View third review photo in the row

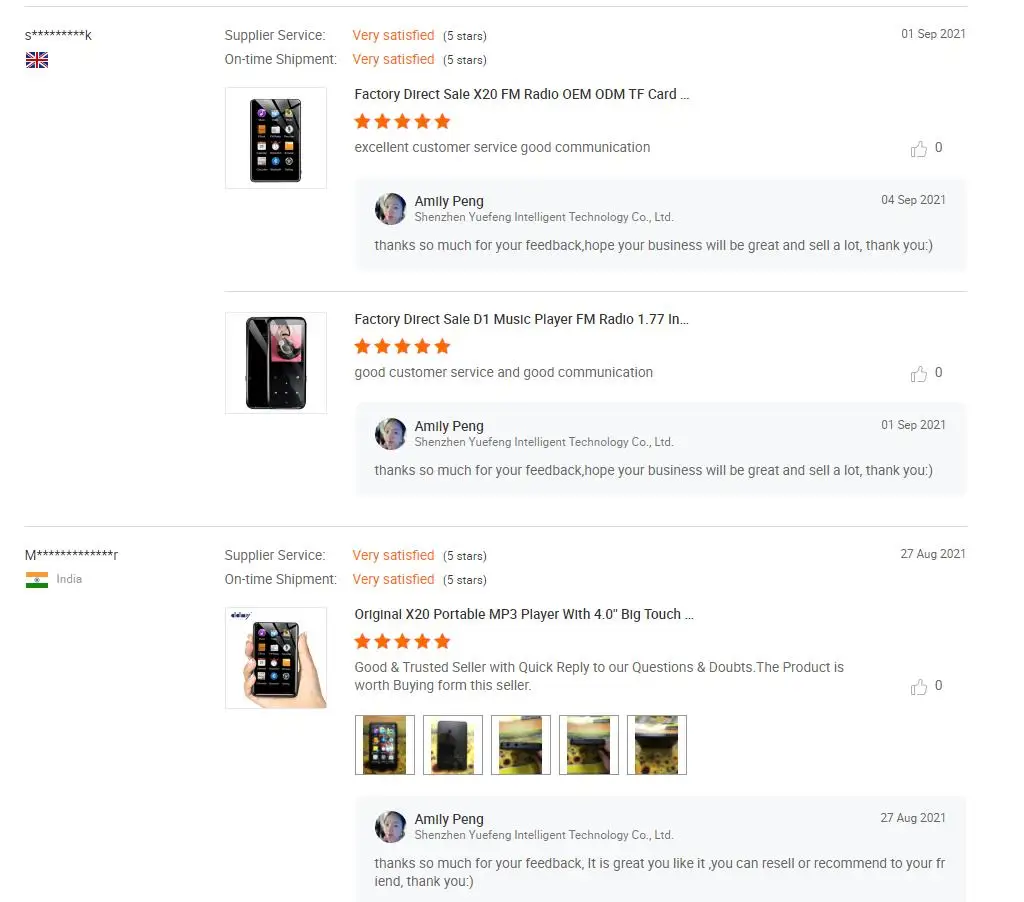(520, 745)
